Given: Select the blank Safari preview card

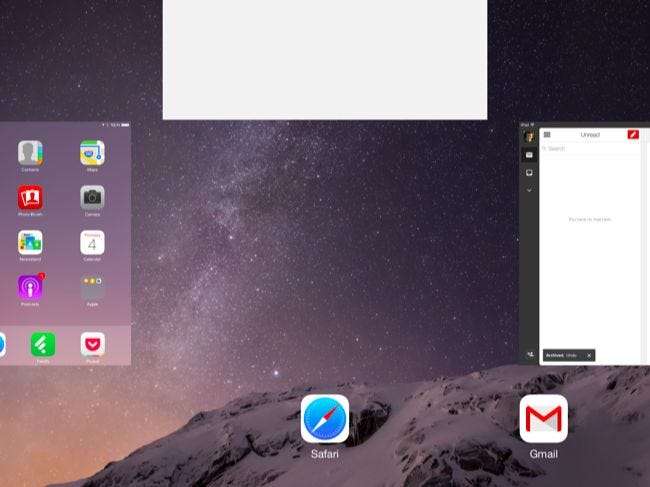Looking at the screenshot, I should coord(325,60).
